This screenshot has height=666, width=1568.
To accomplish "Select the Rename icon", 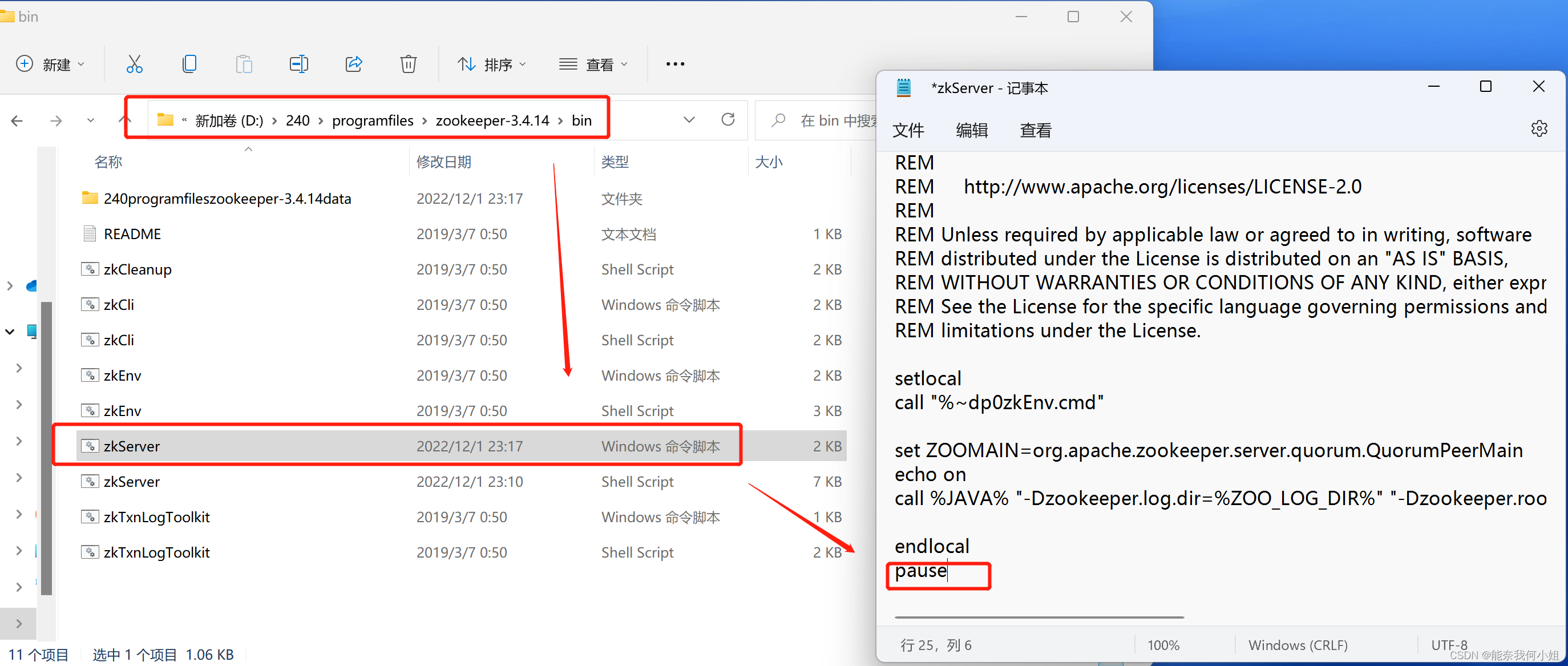I will [299, 63].
